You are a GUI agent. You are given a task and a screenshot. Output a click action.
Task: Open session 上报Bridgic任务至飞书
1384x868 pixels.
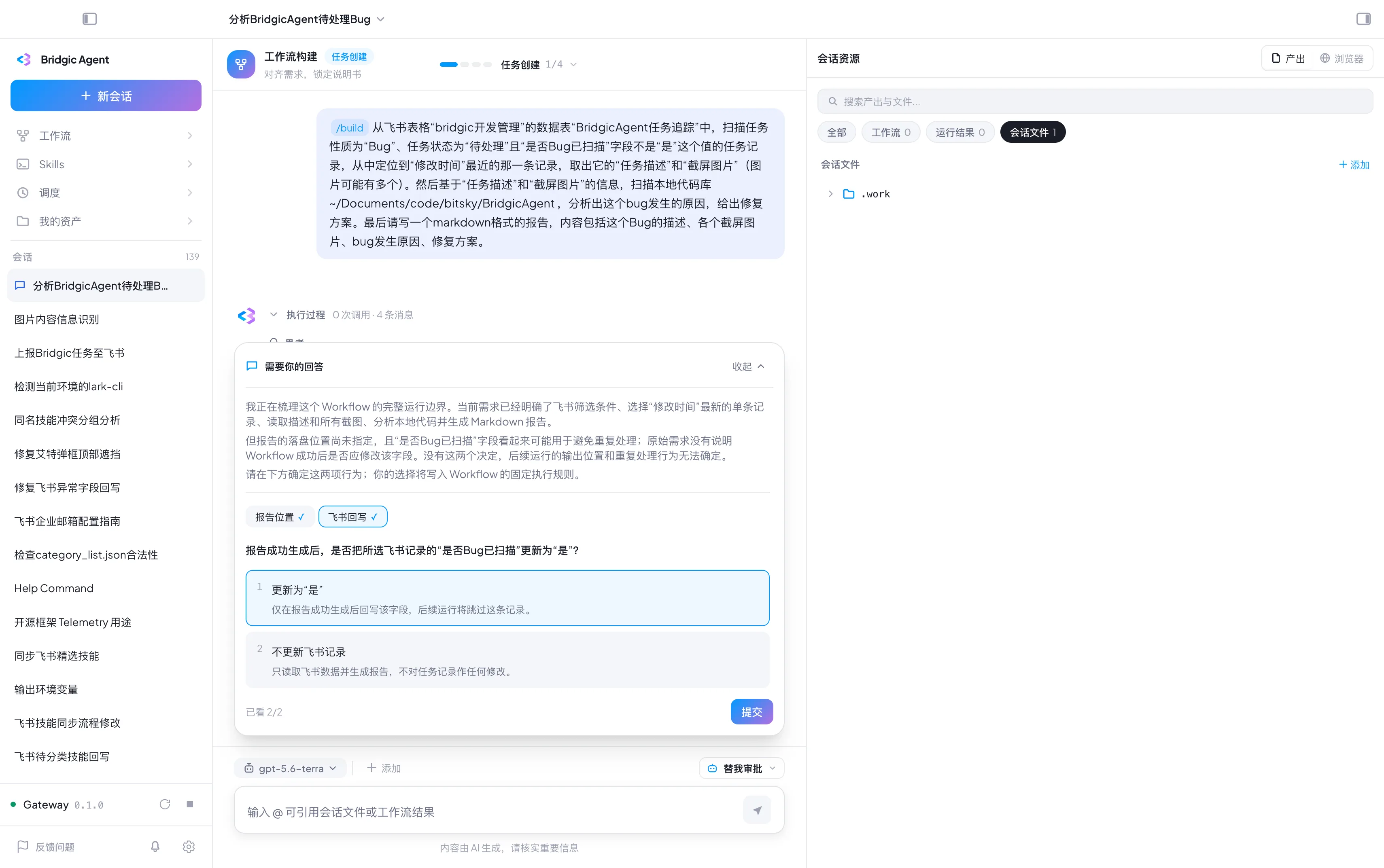(x=106, y=352)
